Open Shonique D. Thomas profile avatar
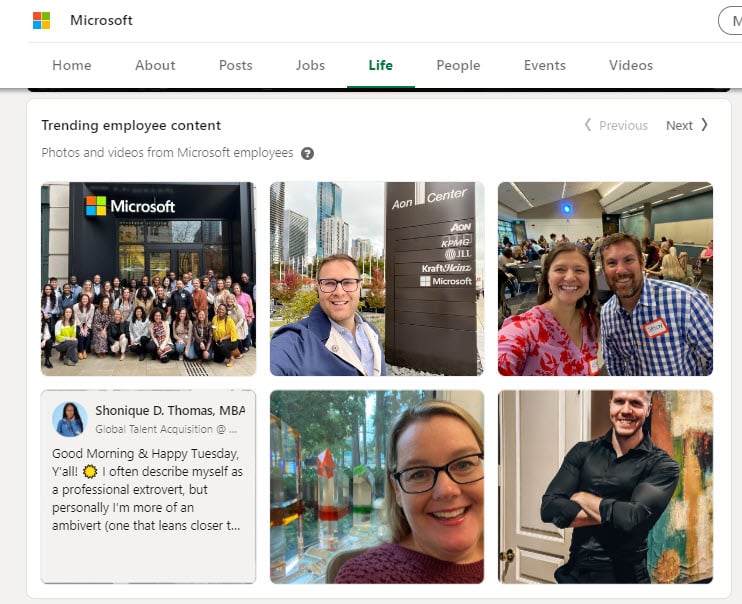The width and height of the screenshot is (742, 604). click(x=70, y=419)
